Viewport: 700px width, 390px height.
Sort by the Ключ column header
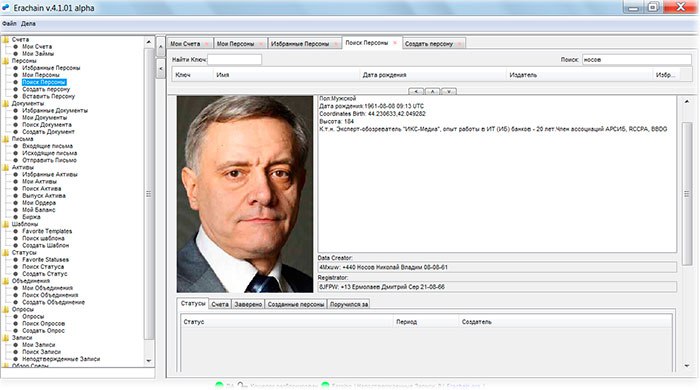192,75
